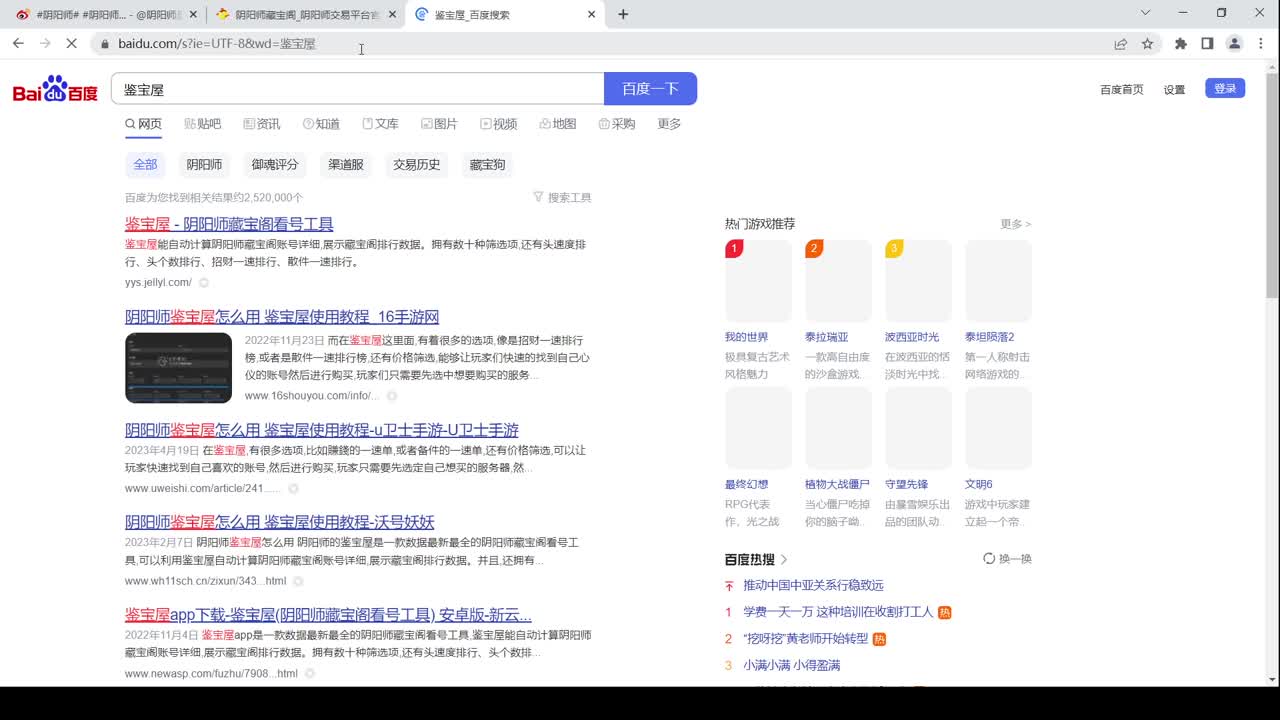The width and height of the screenshot is (1280, 720).
Task: Click the yys.jellyl.com URL
Action: [x=158, y=283]
